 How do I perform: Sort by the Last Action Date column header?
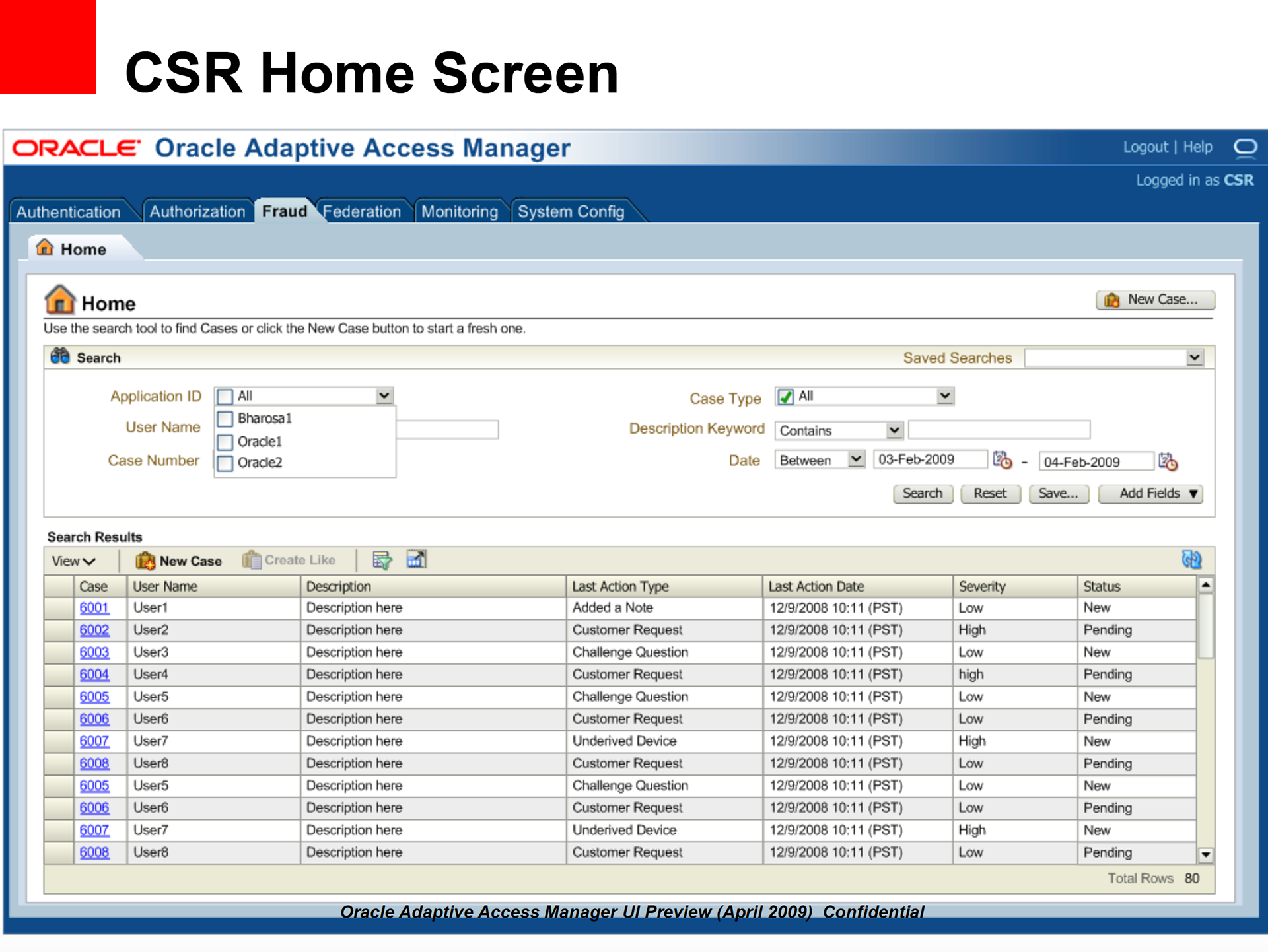[x=857, y=586]
